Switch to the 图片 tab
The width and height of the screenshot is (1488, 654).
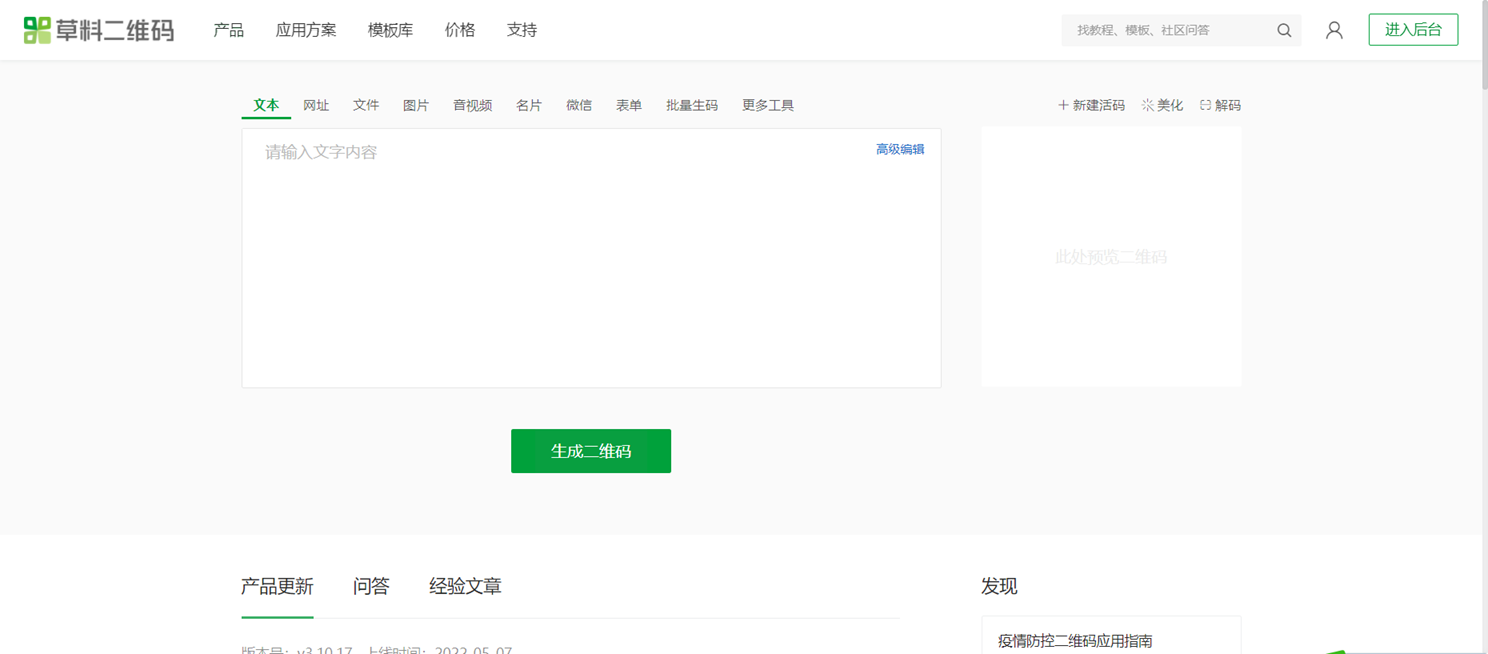pos(416,105)
